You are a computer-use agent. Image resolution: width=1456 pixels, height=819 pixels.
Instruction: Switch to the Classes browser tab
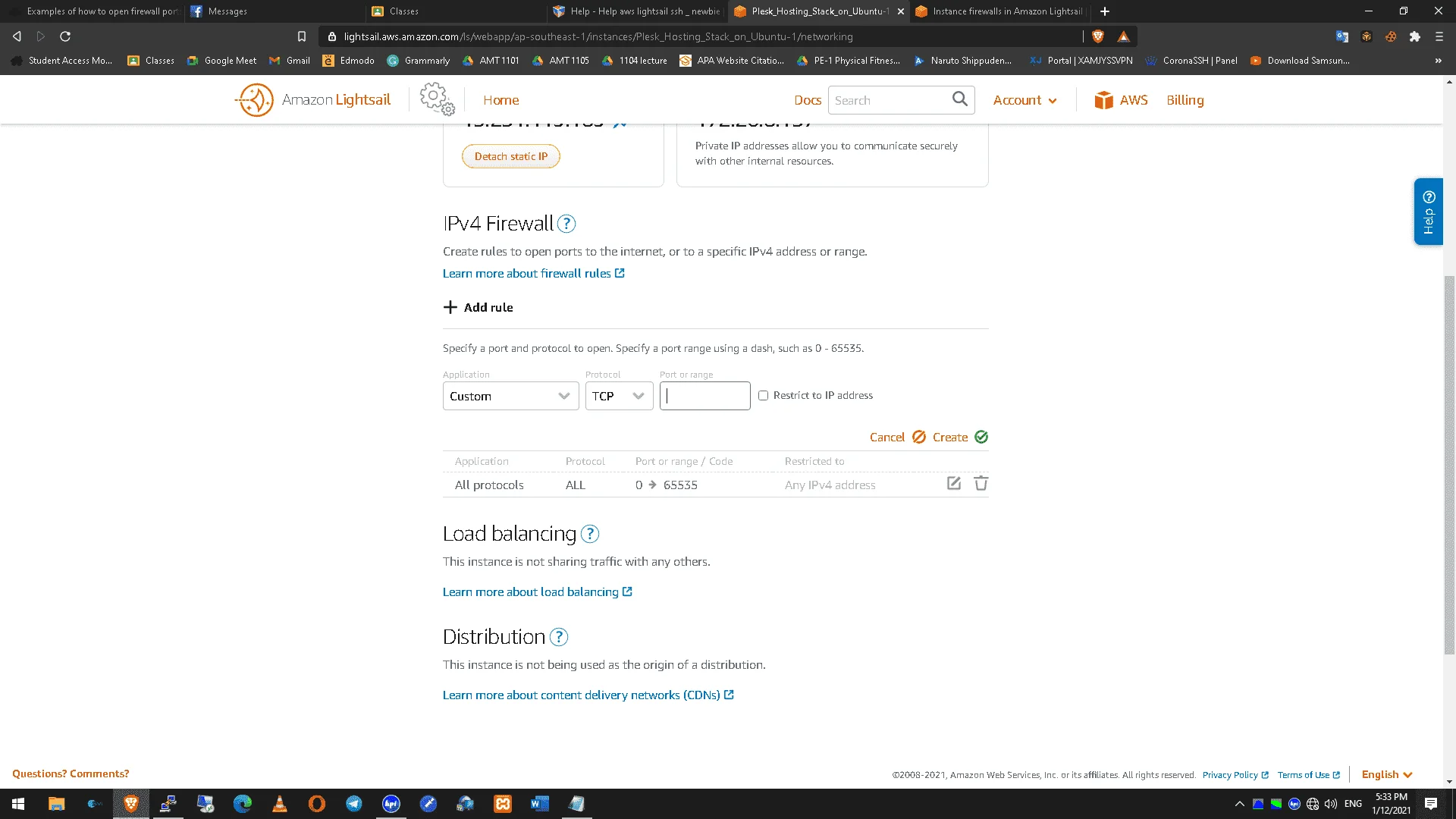tap(455, 11)
